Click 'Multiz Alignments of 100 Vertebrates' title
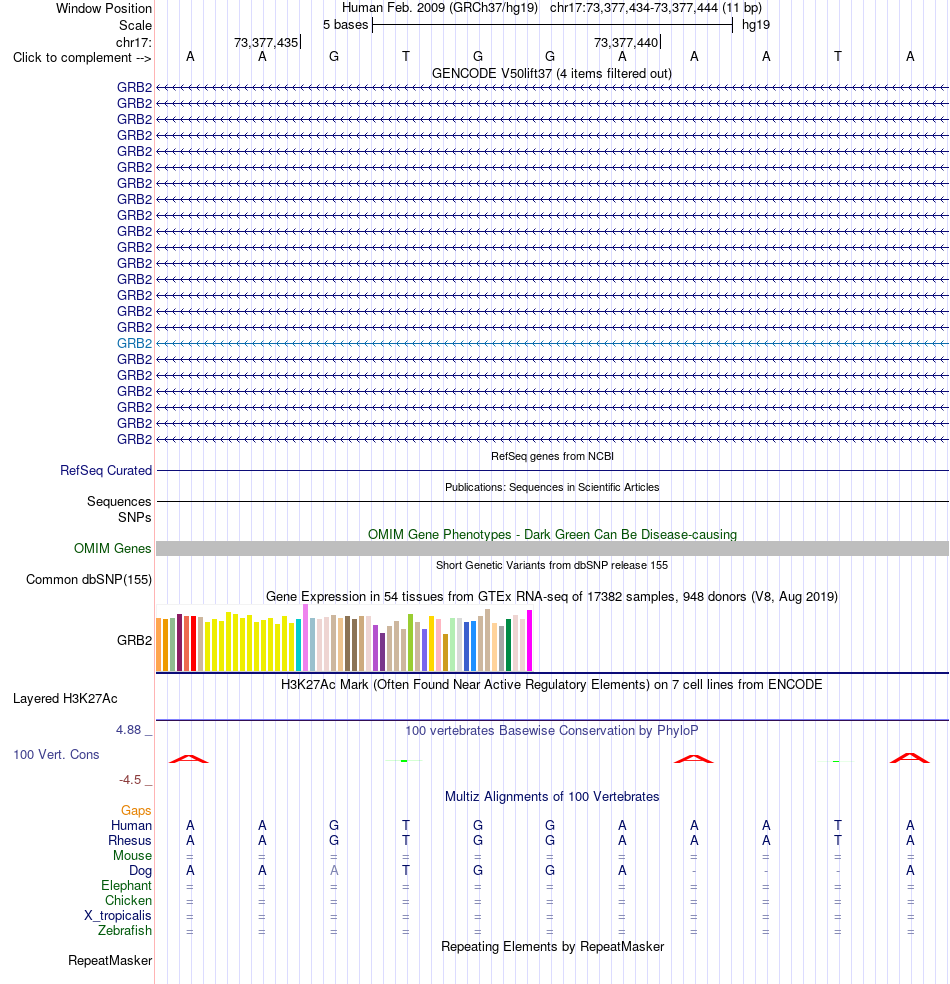Viewport: 950px width, 984px height. click(552, 796)
